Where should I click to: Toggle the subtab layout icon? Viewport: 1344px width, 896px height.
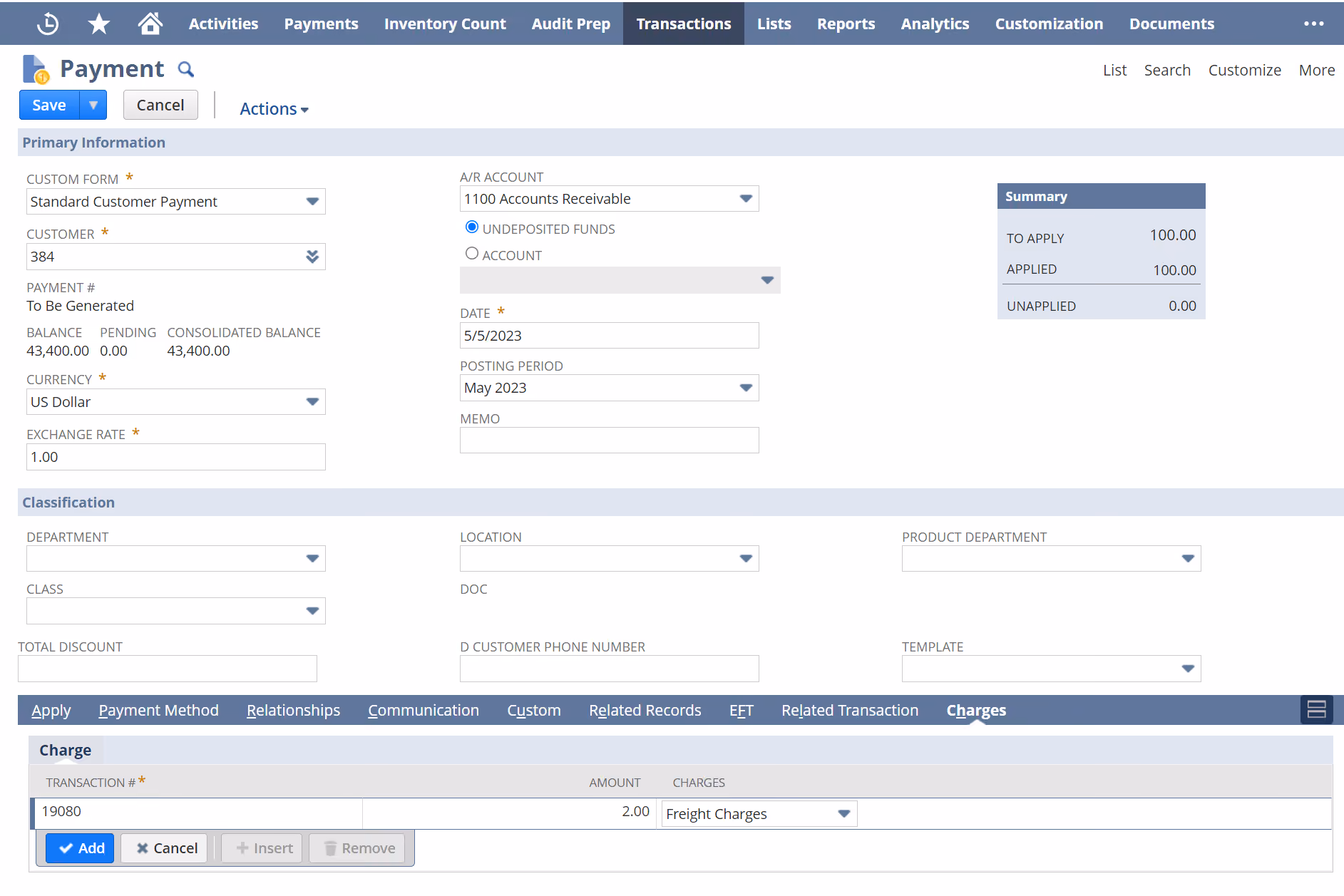click(x=1316, y=709)
